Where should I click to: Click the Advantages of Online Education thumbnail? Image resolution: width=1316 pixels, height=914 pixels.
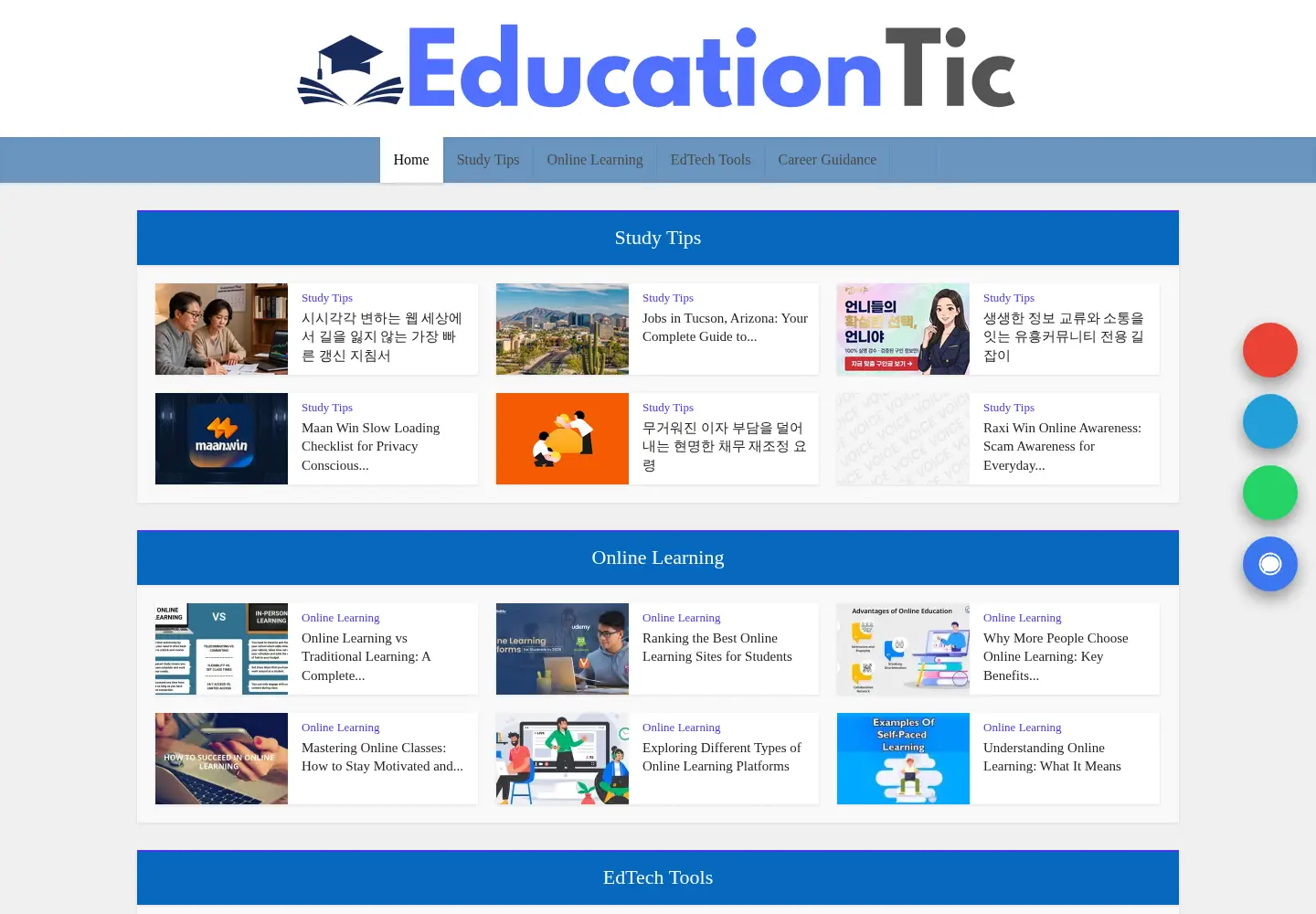coord(903,649)
